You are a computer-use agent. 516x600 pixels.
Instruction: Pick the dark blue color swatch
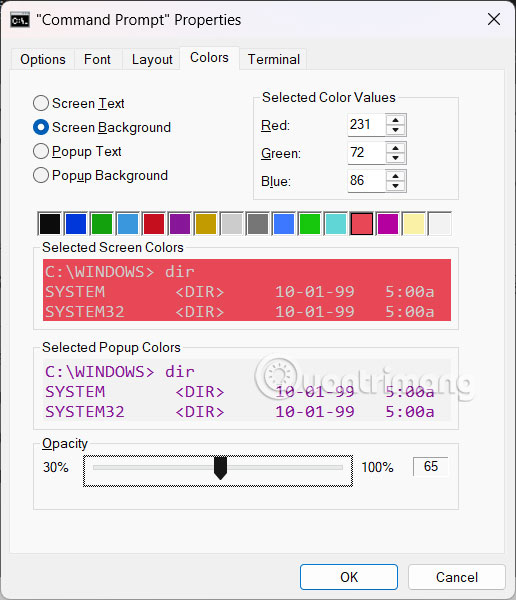pos(76,224)
